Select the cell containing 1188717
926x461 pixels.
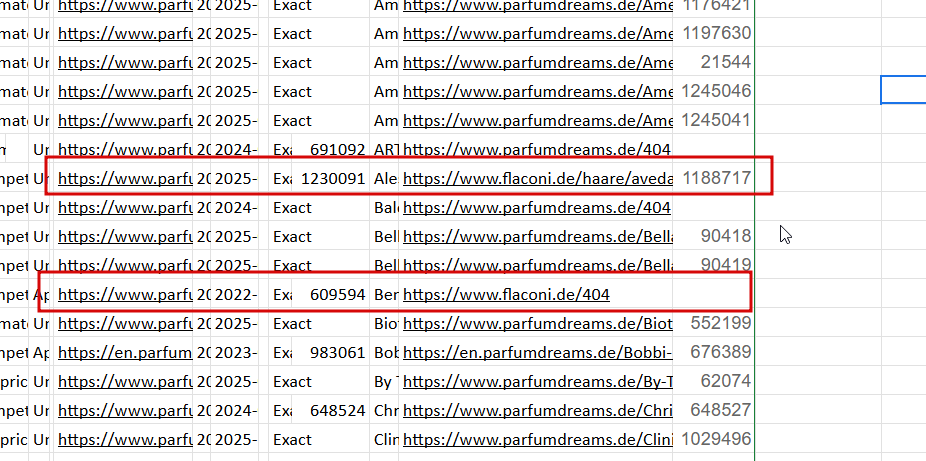tap(714, 178)
